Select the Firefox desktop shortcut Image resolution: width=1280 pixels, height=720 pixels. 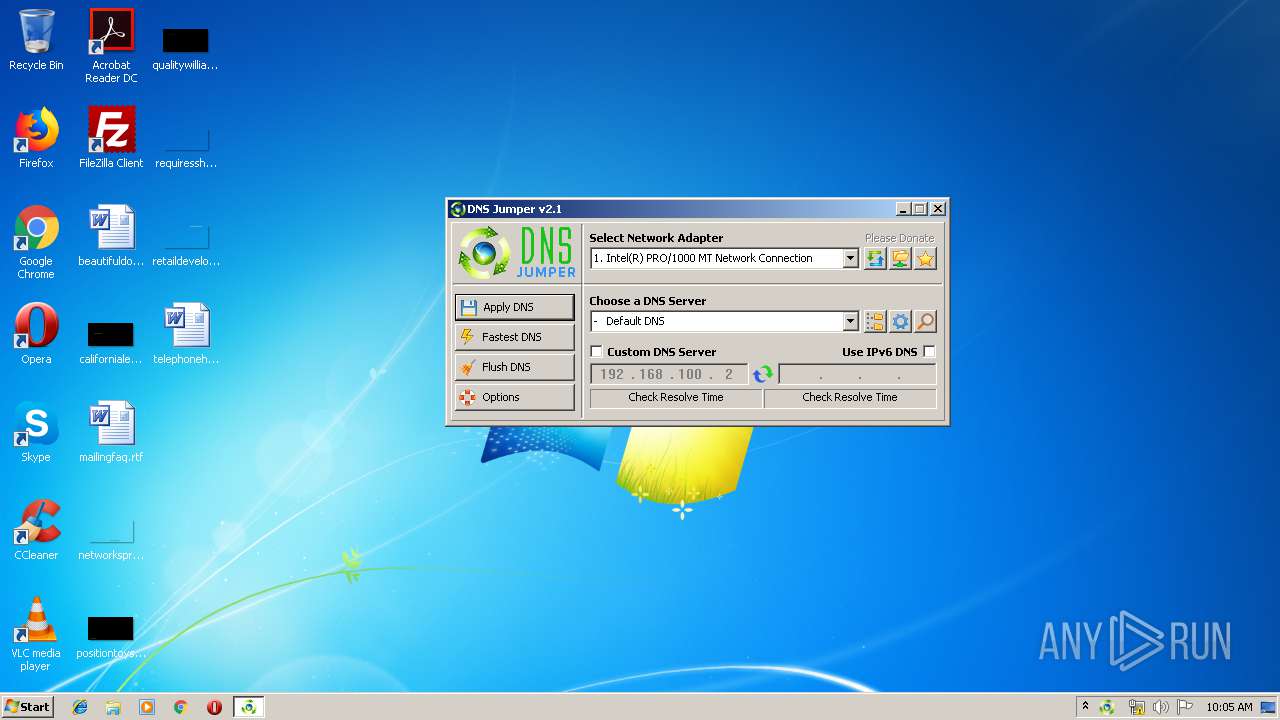36,137
